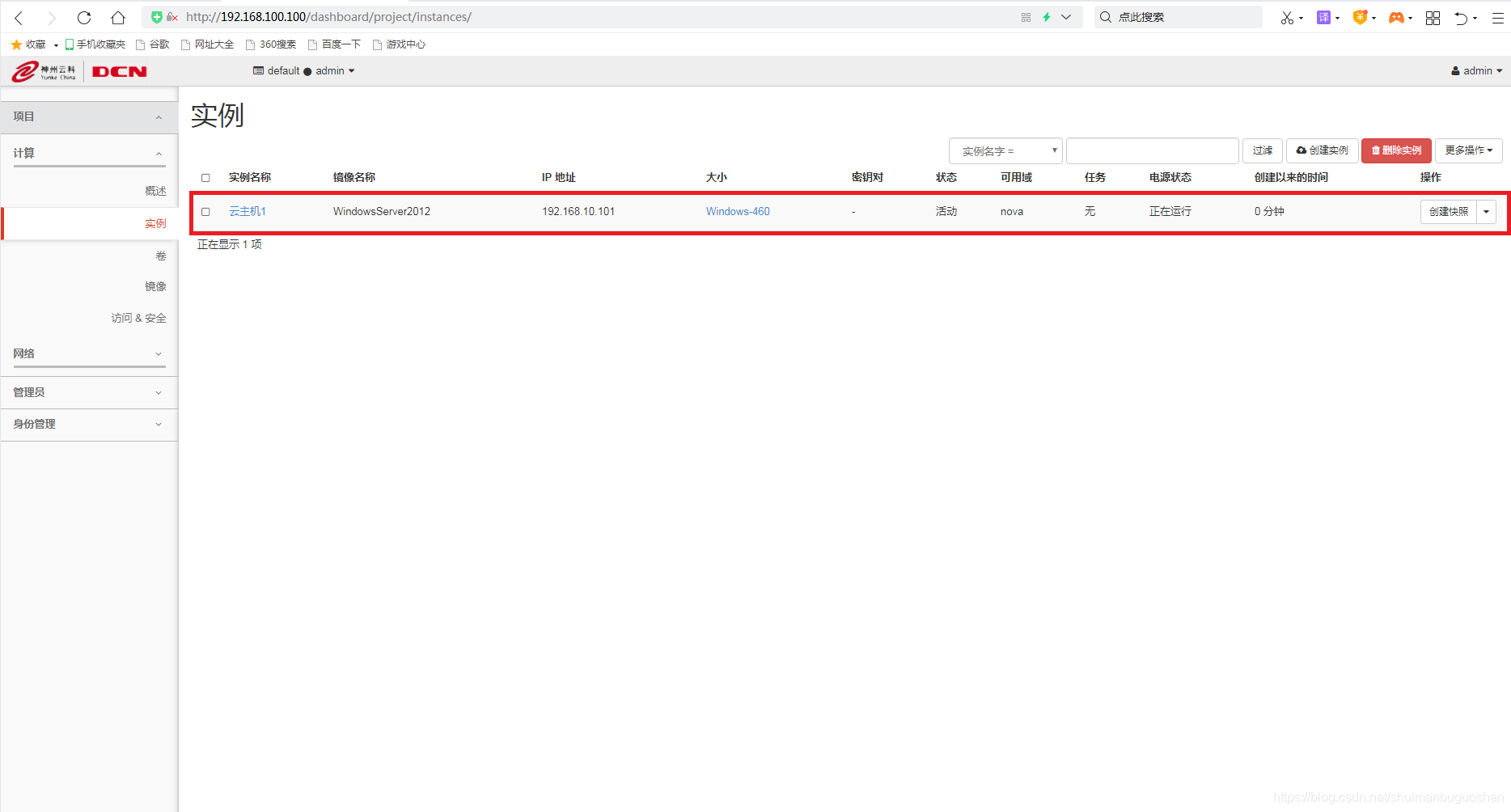The image size is (1511, 812).
Task: Open the browser hamburger menu
Action: click(x=1497, y=17)
